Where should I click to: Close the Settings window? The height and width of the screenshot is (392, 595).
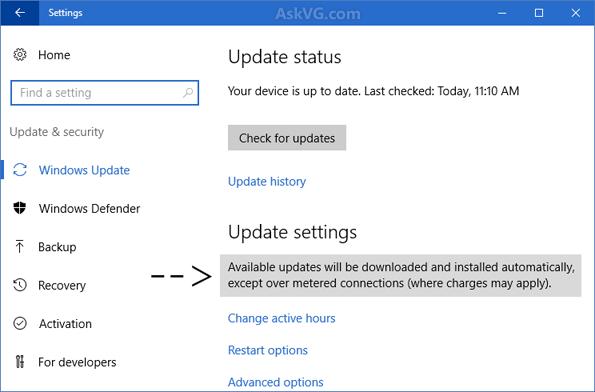pos(576,13)
